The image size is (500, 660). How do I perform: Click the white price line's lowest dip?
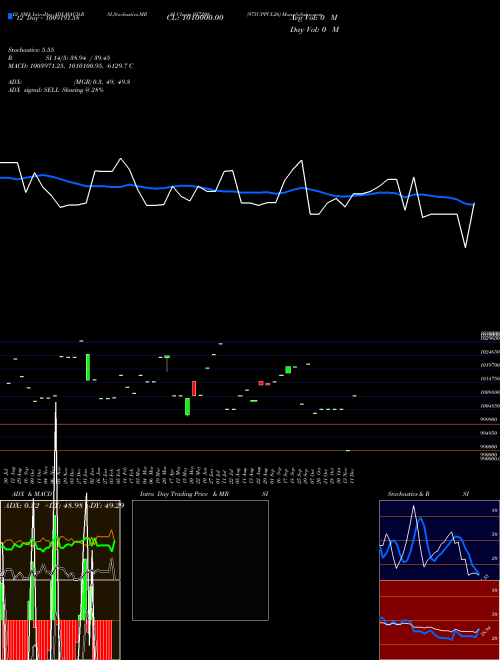coord(465,247)
